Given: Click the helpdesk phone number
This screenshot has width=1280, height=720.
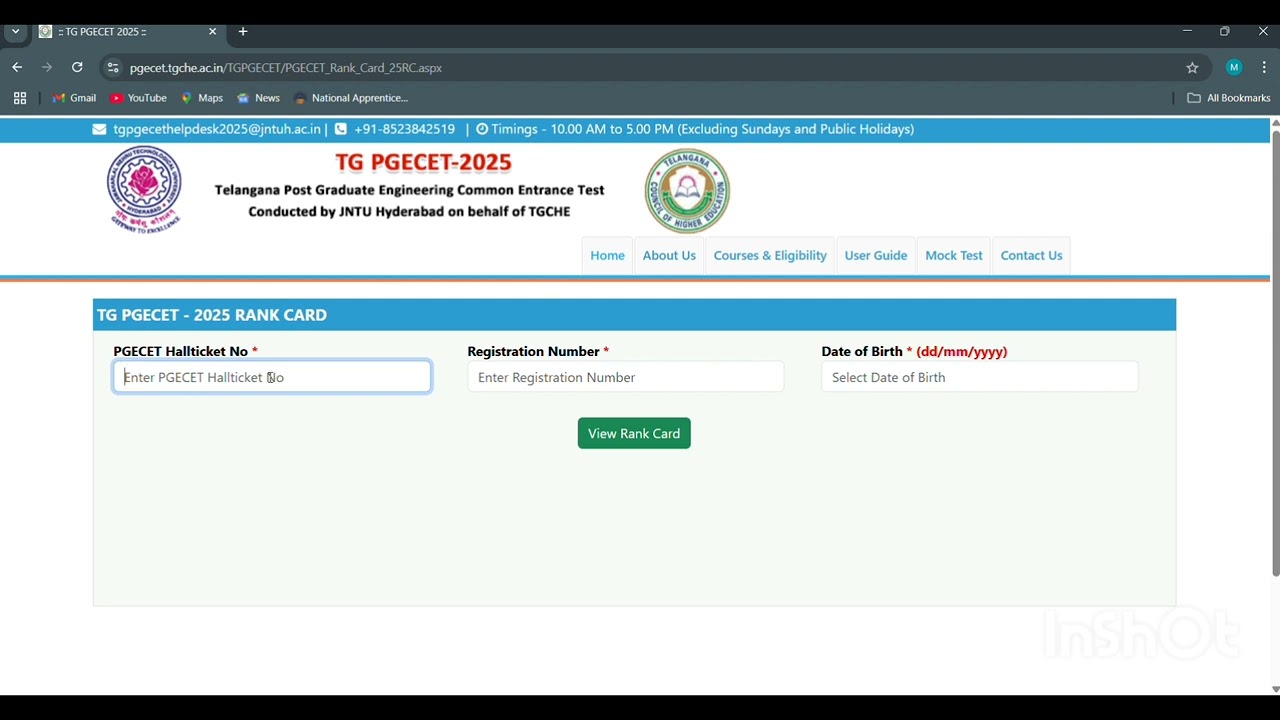Looking at the screenshot, I should click(x=404, y=129).
